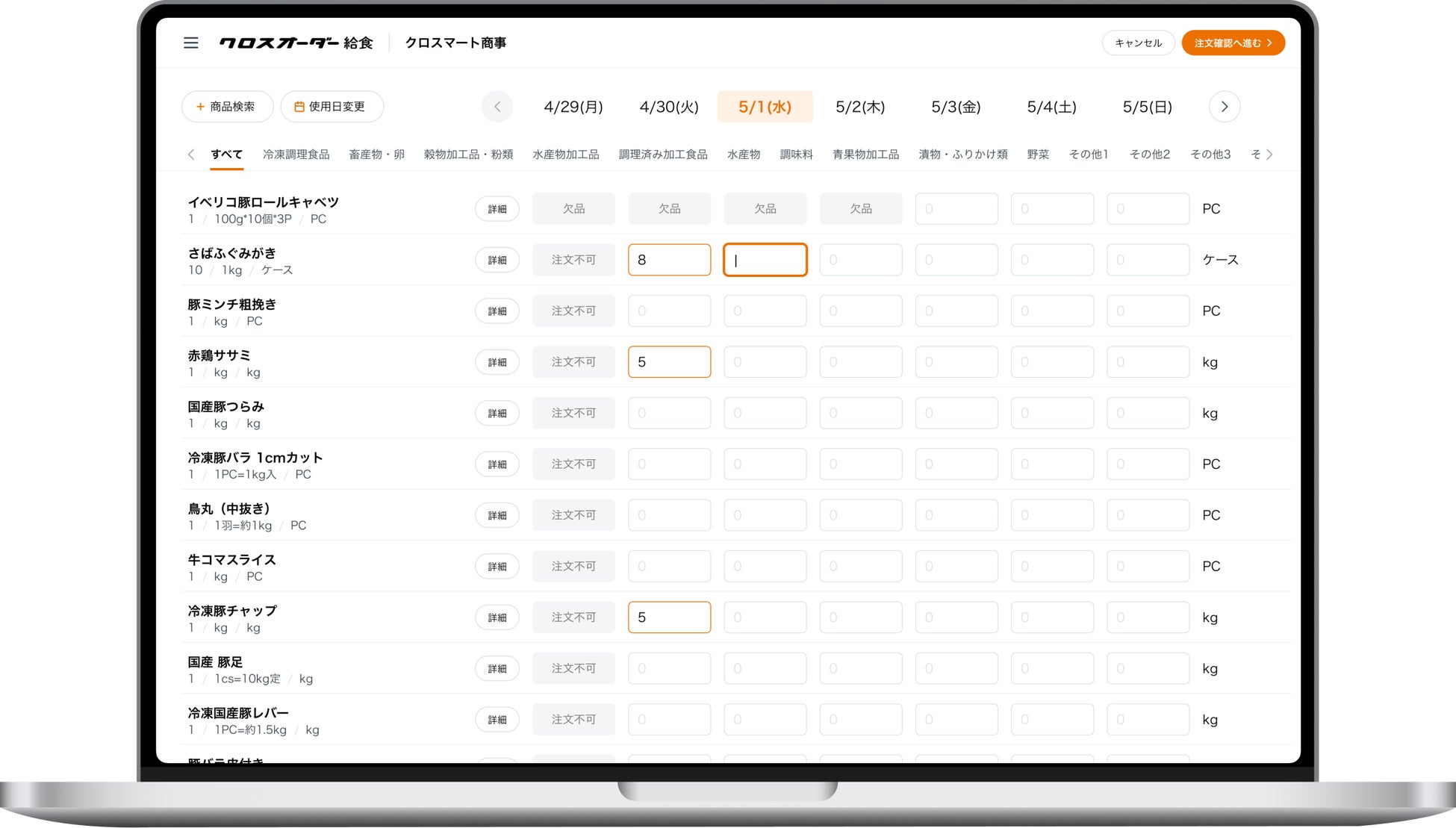Click 冷凍豚チャップ quantity field showing 5
This screenshot has height=828, width=1456.
pos(669,617)
